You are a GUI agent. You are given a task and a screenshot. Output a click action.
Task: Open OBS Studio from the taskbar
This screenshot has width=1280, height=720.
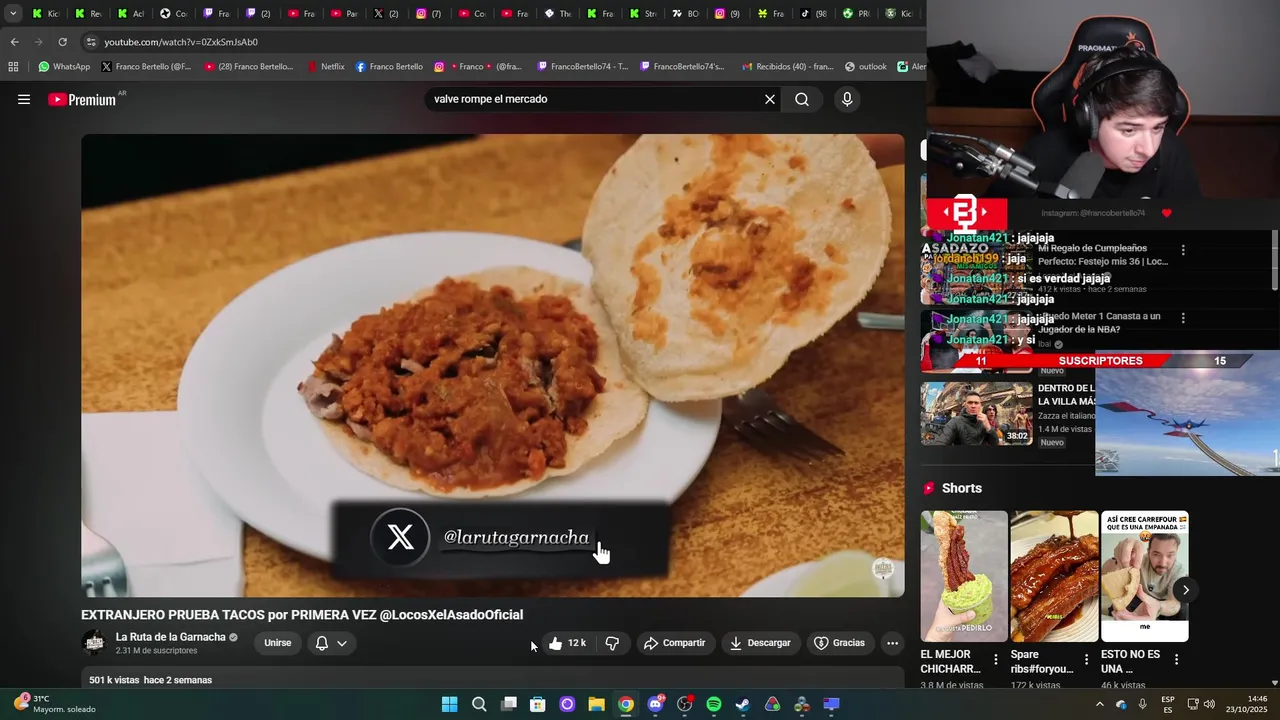[684, 704]
